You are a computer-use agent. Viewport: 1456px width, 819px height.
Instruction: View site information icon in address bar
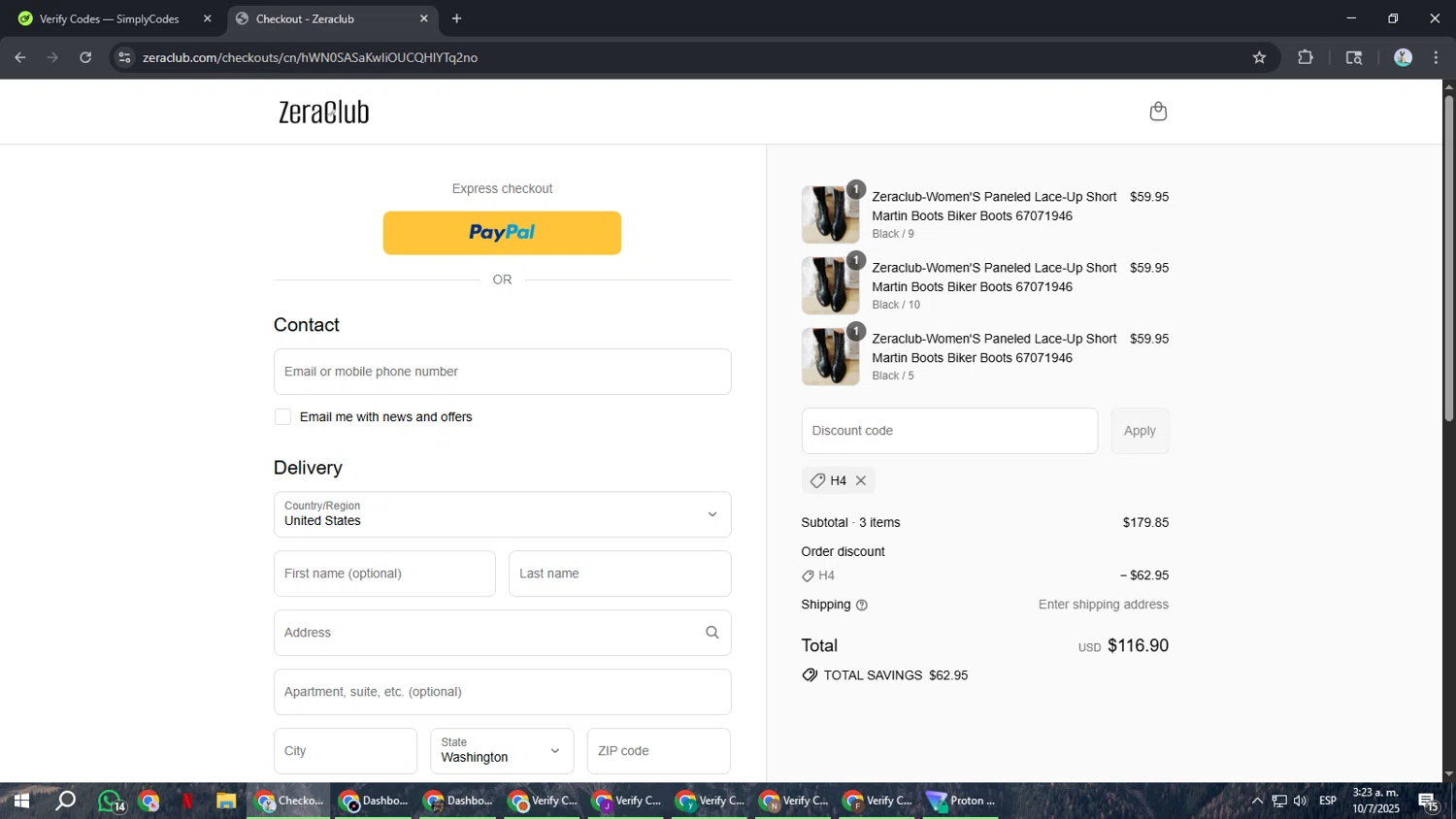point(124,57)
